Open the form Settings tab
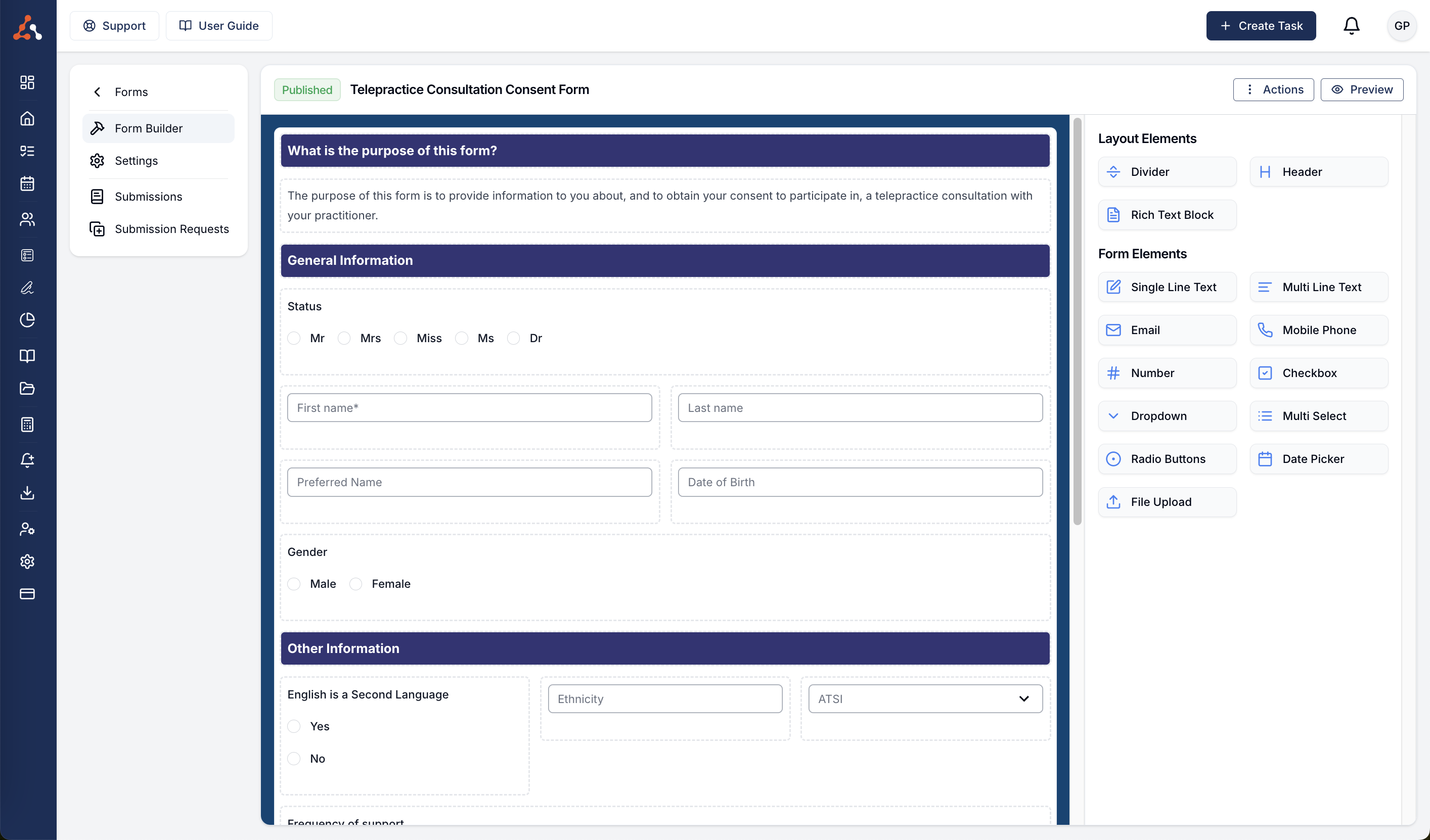 click(158, 161)
